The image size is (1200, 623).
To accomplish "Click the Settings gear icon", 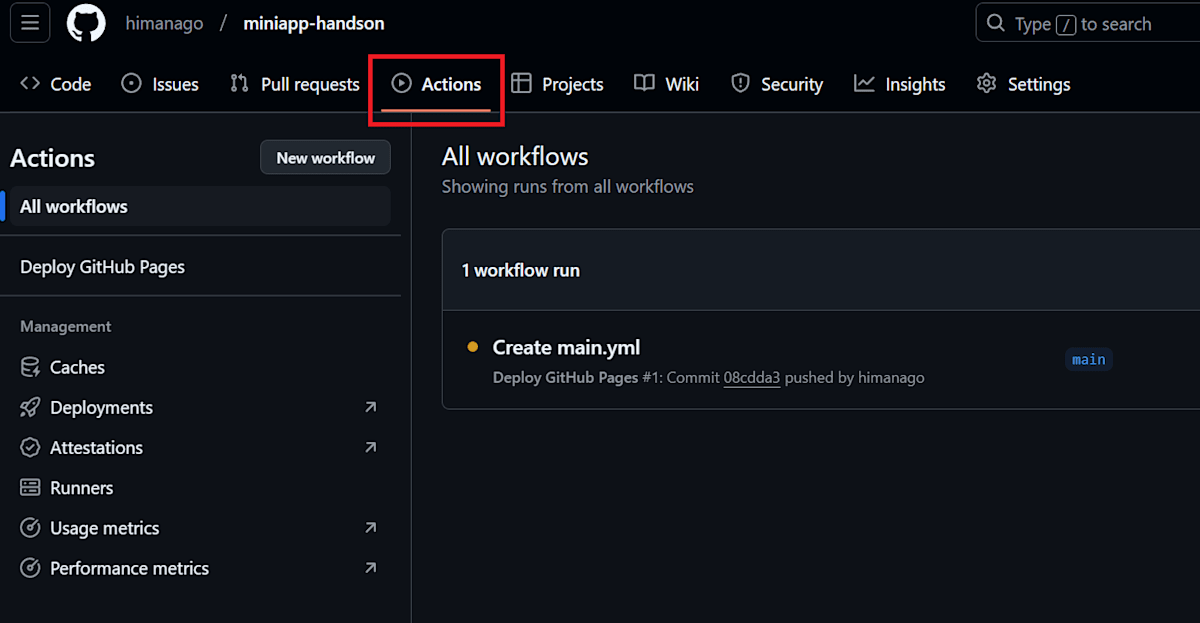I will [x=987, y=84].
